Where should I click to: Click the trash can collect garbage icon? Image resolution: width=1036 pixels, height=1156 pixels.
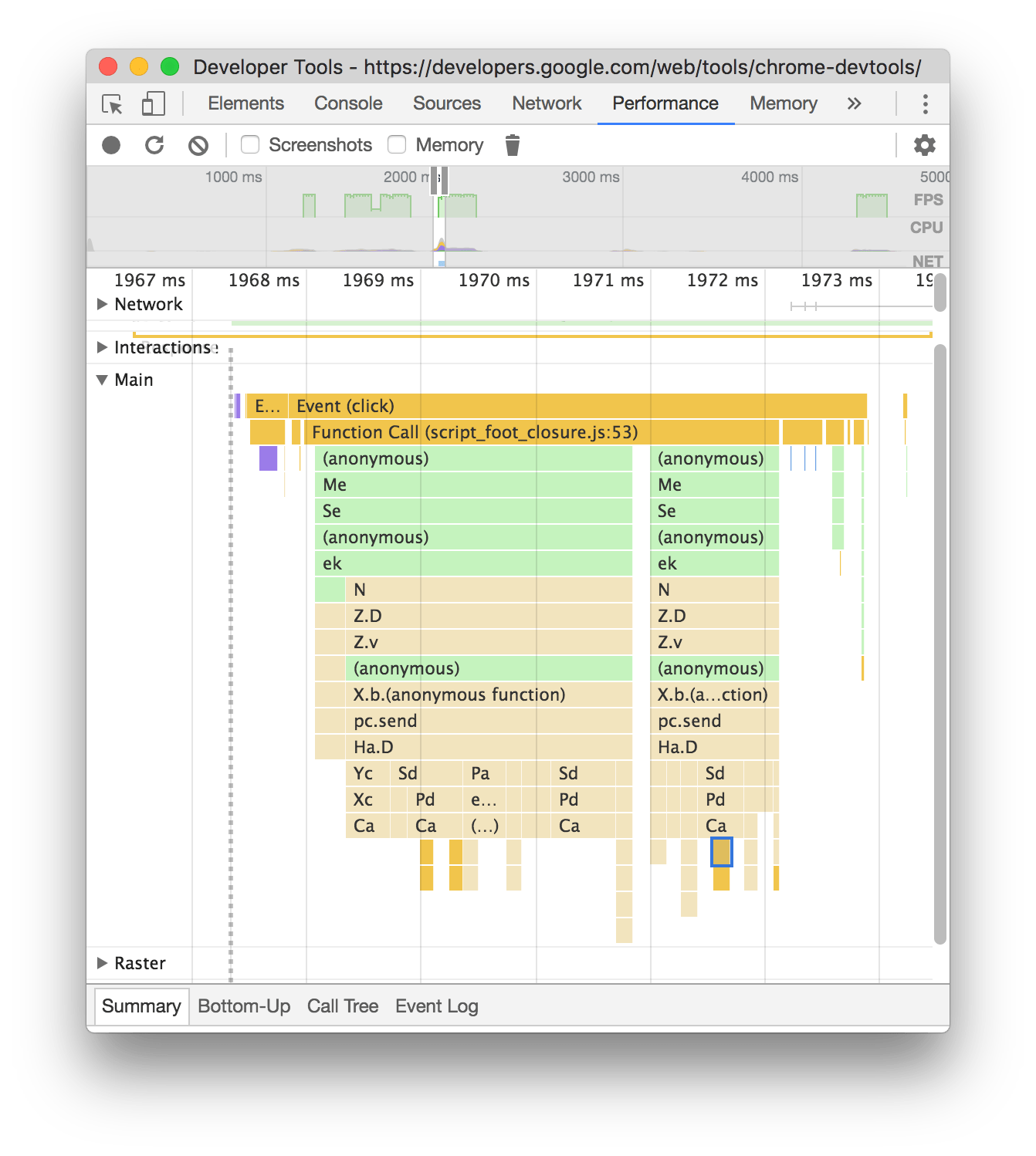click(x=513, y=145)
